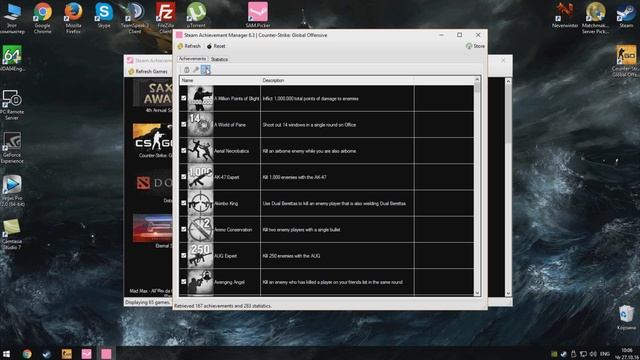Select 'Shoot out 14 windows' description text

pos(309,125)
